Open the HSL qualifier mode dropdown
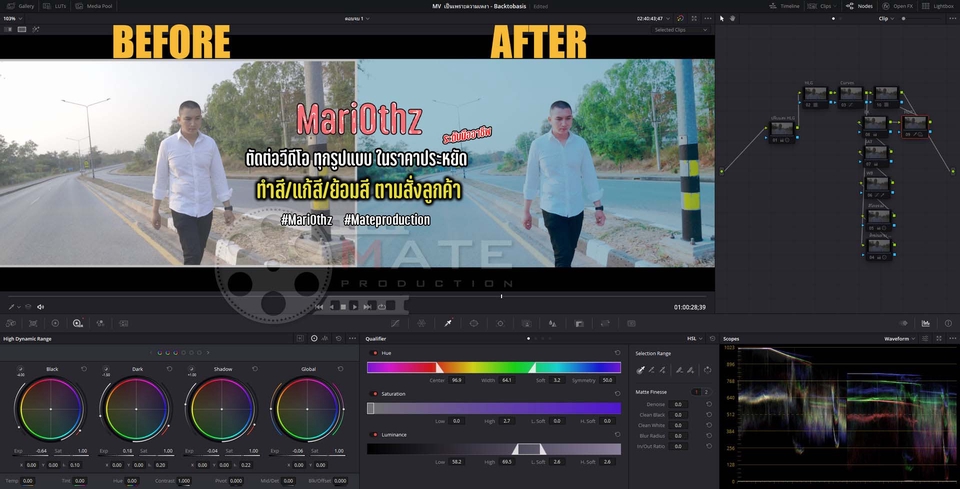Image resolution: width=960 pixels, height=489 pixels. coord(696,338)
